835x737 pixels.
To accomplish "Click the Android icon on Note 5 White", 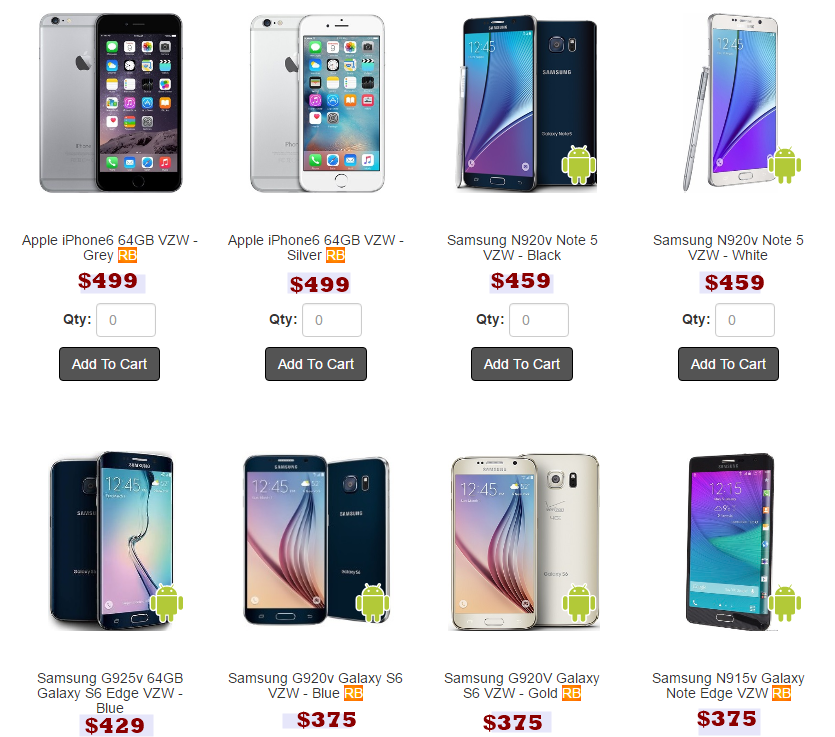I will tap(785, 165).
